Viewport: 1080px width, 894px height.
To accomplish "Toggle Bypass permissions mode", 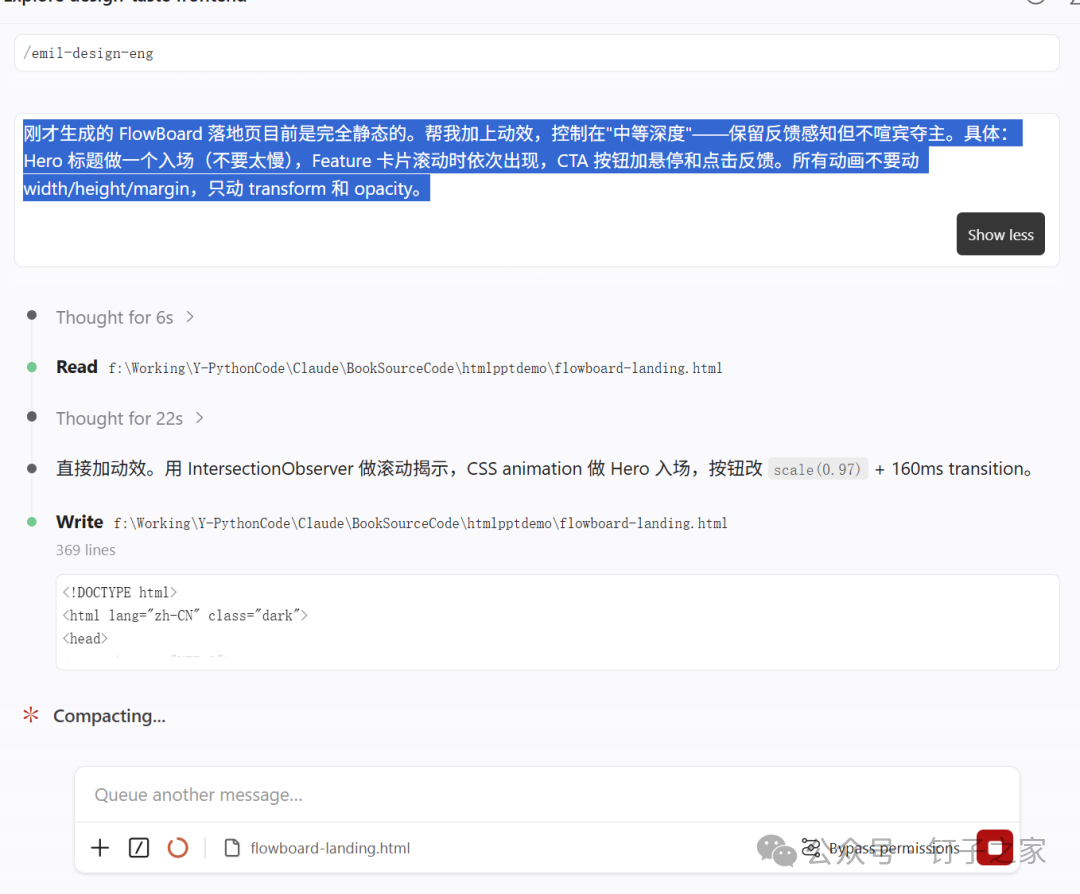I will tap(881, 848).
